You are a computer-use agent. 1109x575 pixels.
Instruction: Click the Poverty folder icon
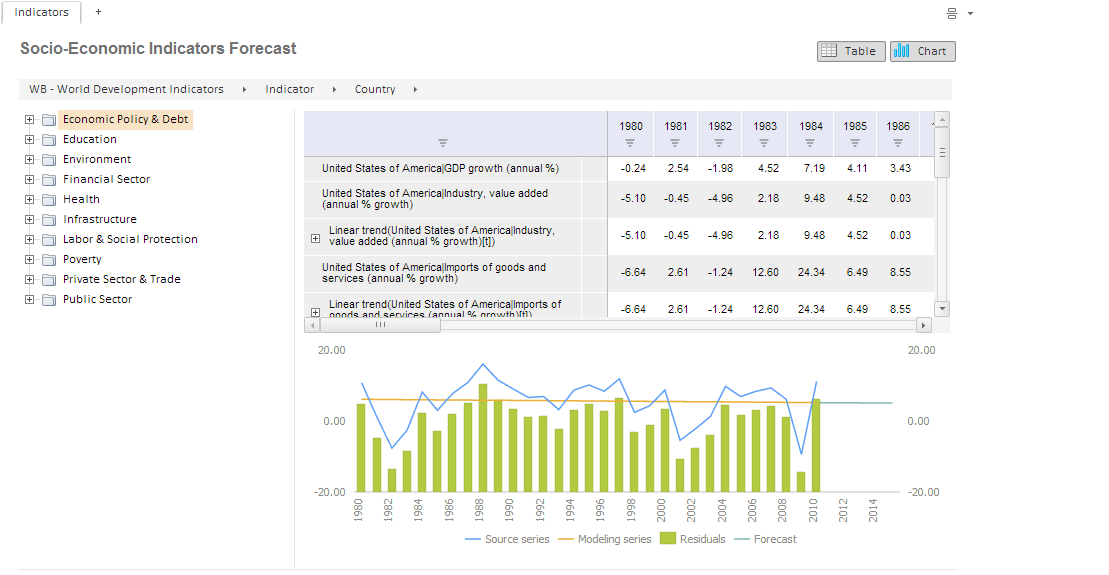49,260
